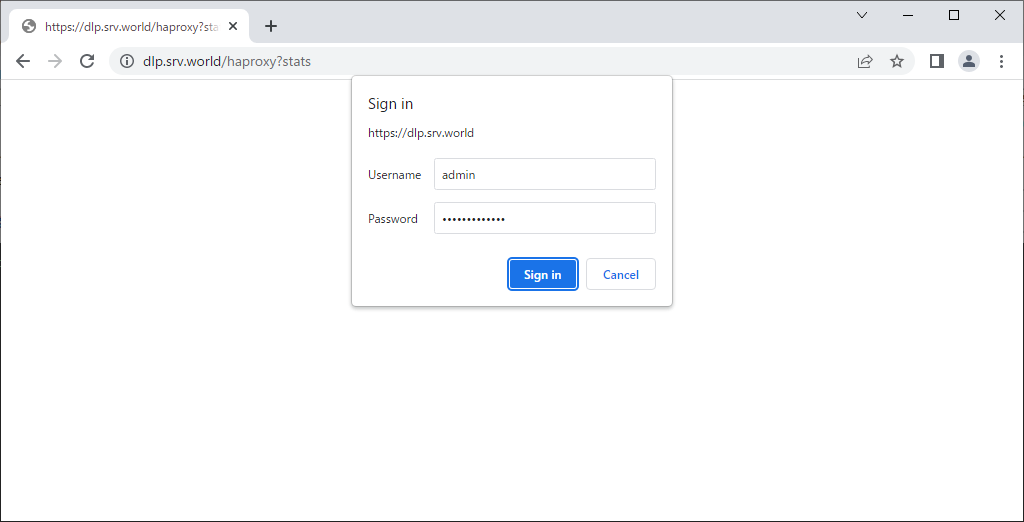
Task: Share this page using the share icon
Action: (x=865, y=61)
